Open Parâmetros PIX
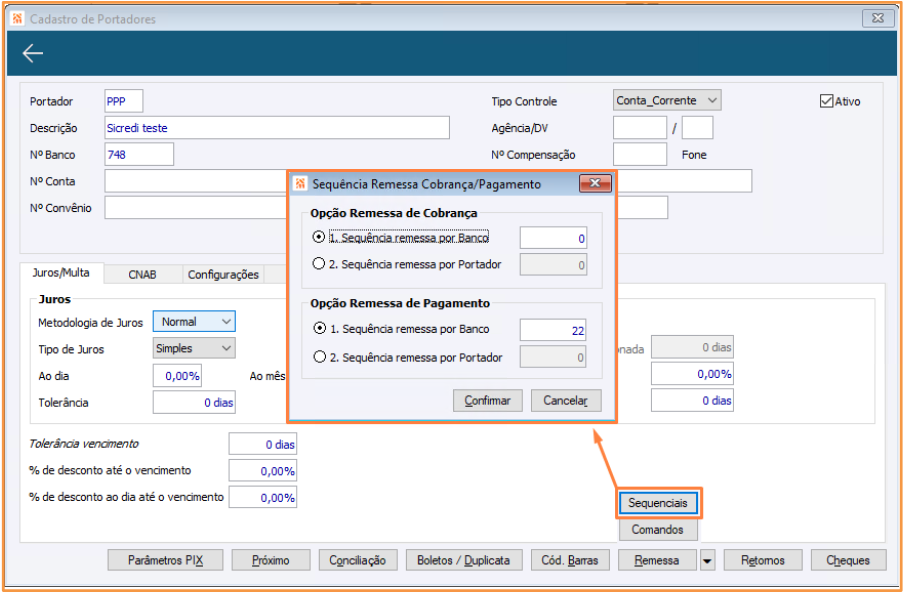Screen dimensions: 906x595 coord(165,560)
